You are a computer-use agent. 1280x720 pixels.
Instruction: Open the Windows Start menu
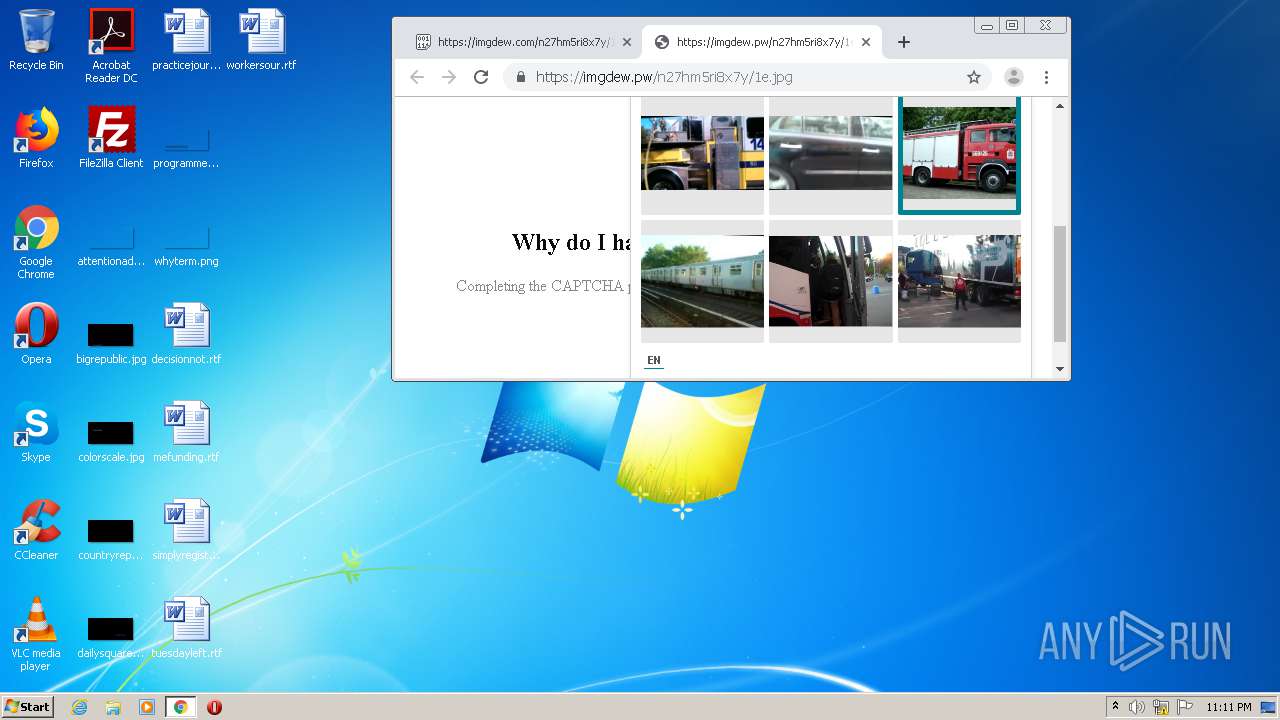pos(28,707)
